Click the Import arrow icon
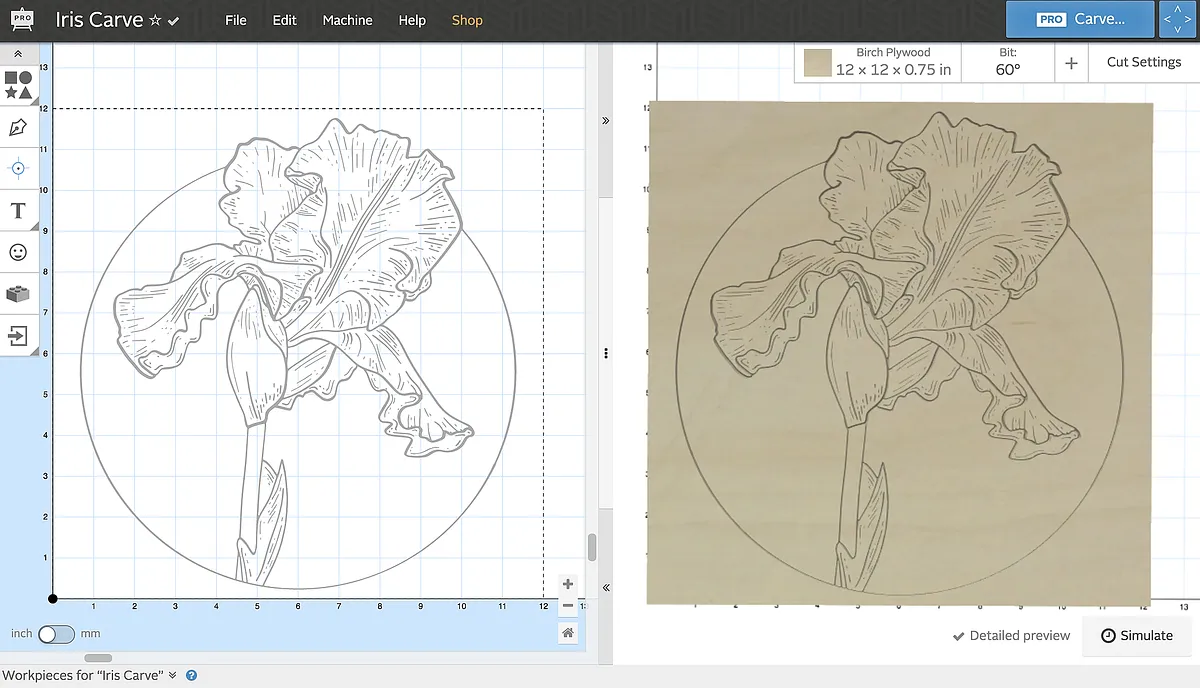Image resolution: width=1200 pixels, height=688 pixels. (18, 335)
